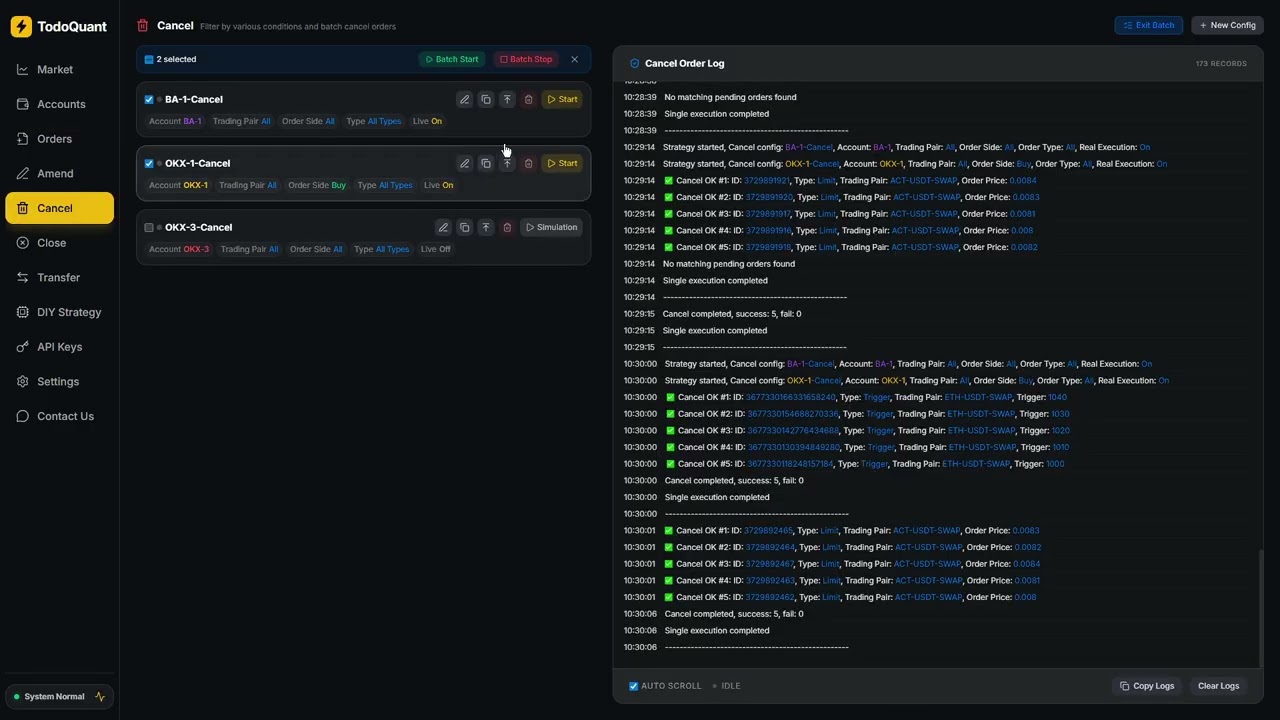Click the system status activity pulse icon
Image resolution: width=1280 pixels, height=720 pixels.
100,697
